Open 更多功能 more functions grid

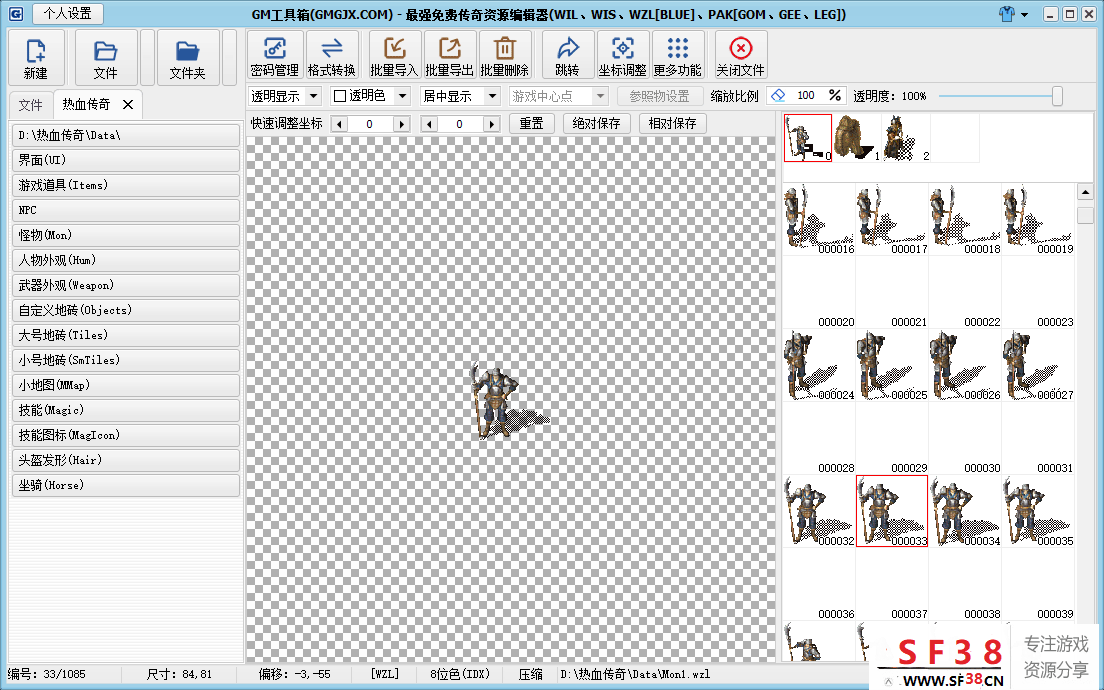coord(677,56)
